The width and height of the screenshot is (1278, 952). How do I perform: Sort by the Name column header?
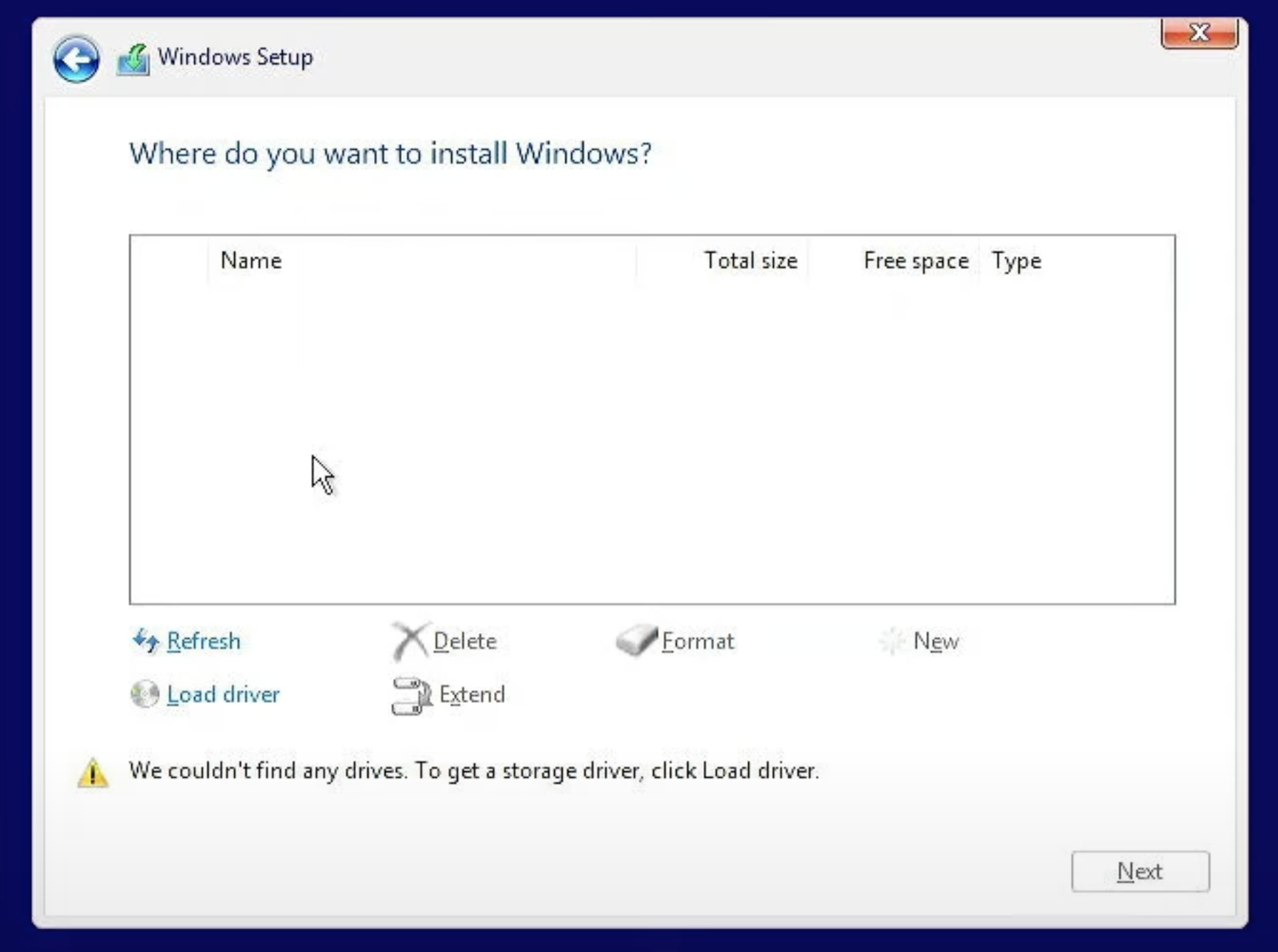421,260
